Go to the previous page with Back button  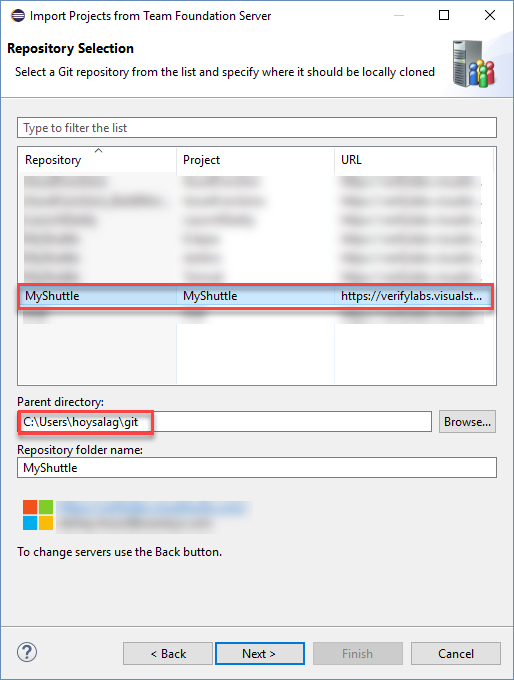168,653
